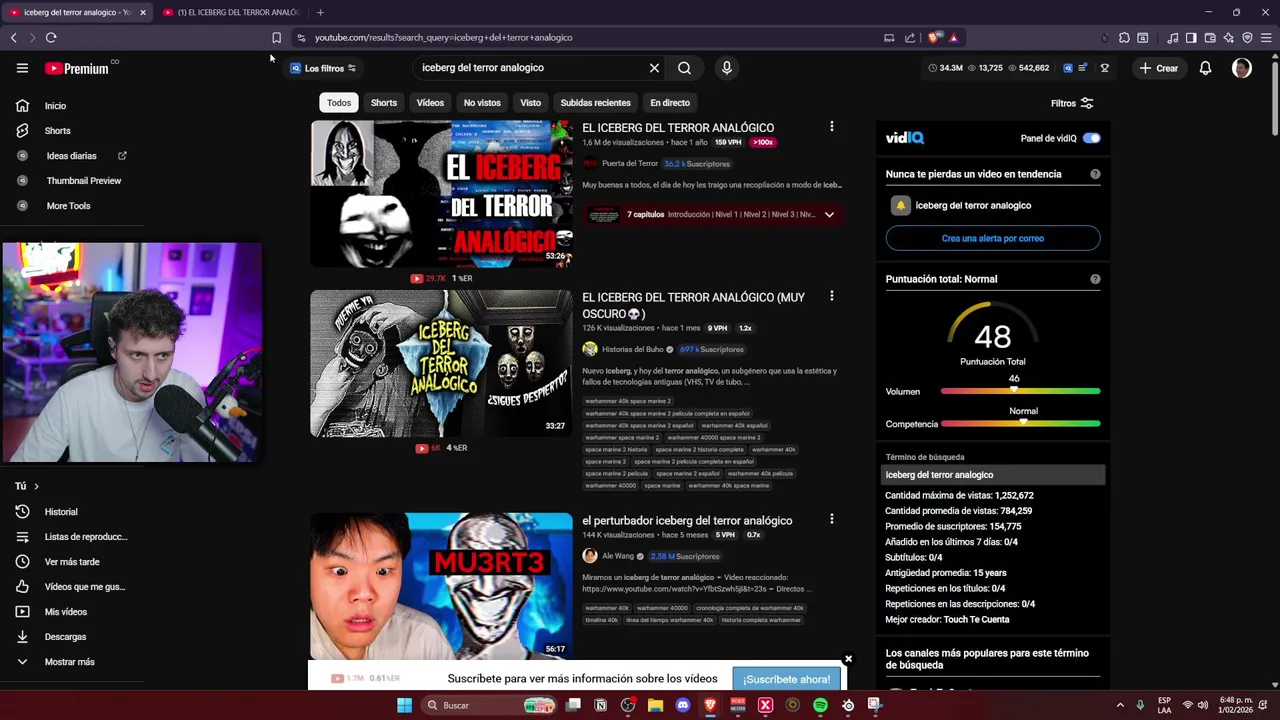The image size is (1280, 720).
Task: Open More Tools in the sidebar
Action: (68, 206)
